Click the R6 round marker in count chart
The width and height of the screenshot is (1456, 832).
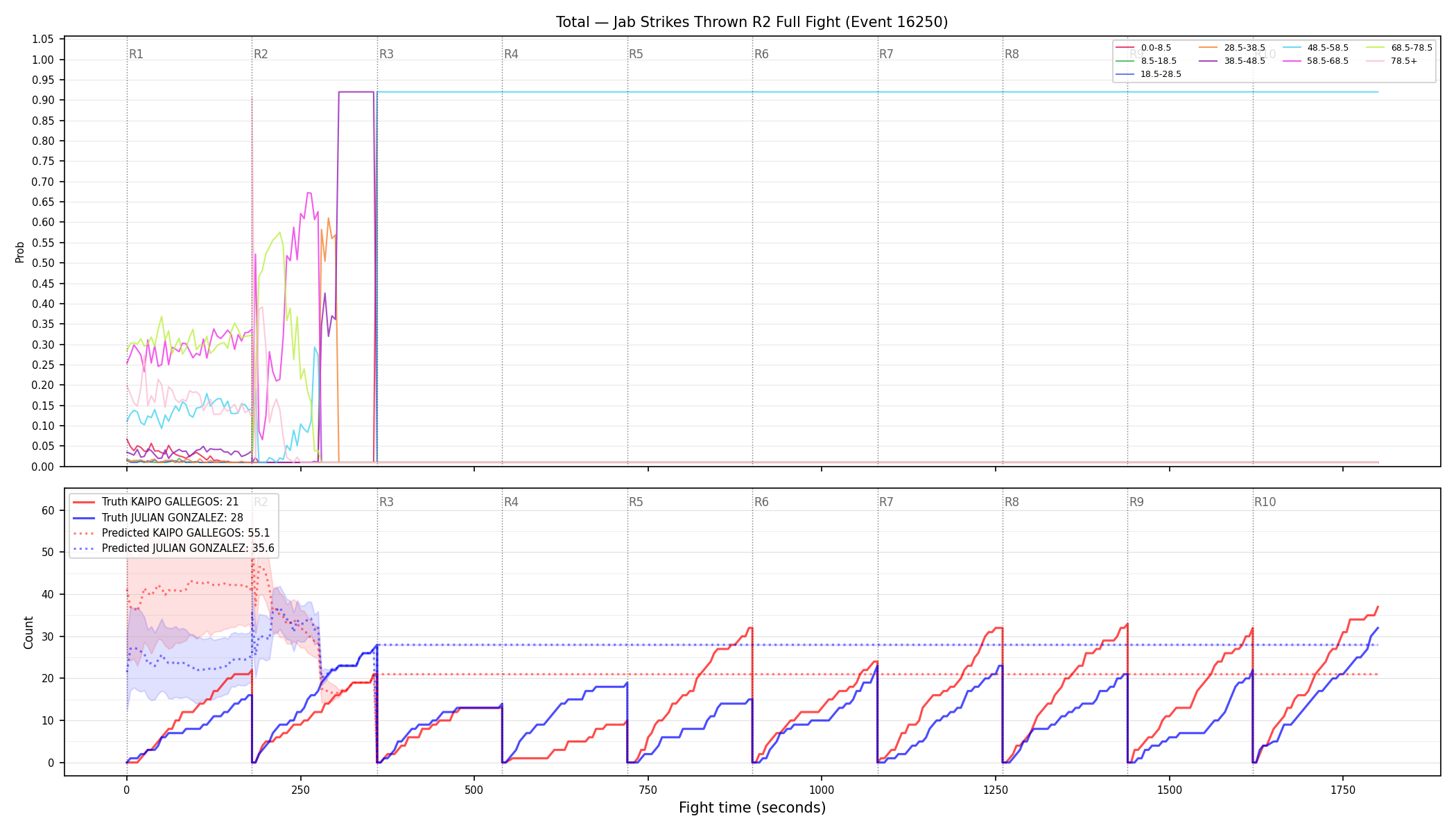761,502
